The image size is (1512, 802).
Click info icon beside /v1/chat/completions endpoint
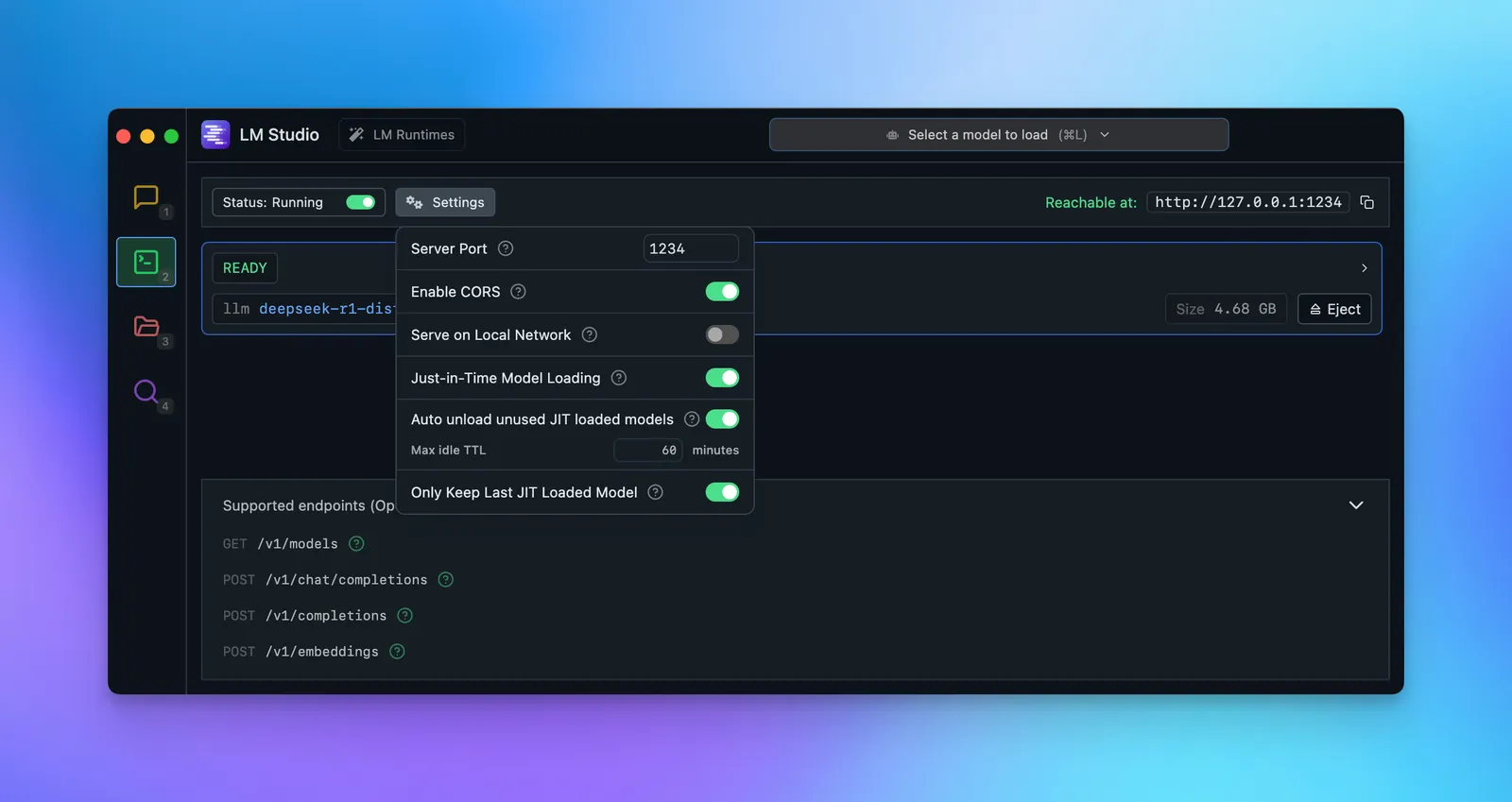tap(446, 580)
